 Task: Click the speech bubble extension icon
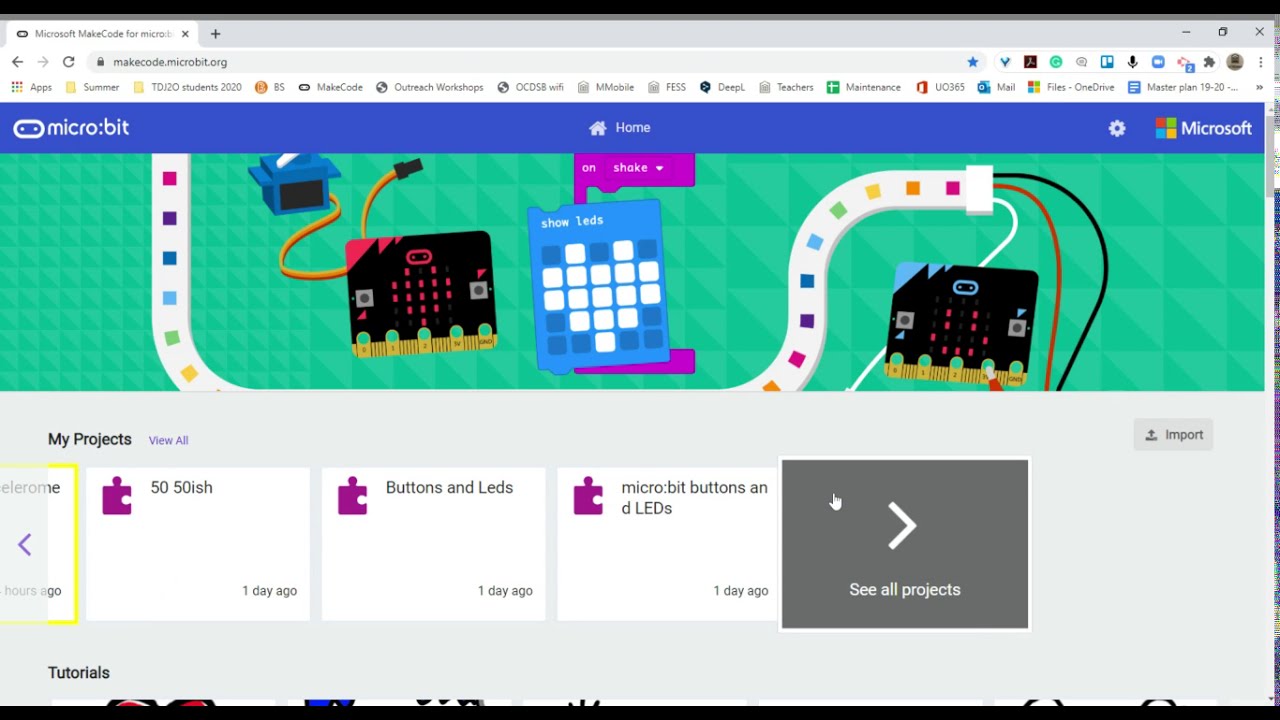coord(1082,62)
